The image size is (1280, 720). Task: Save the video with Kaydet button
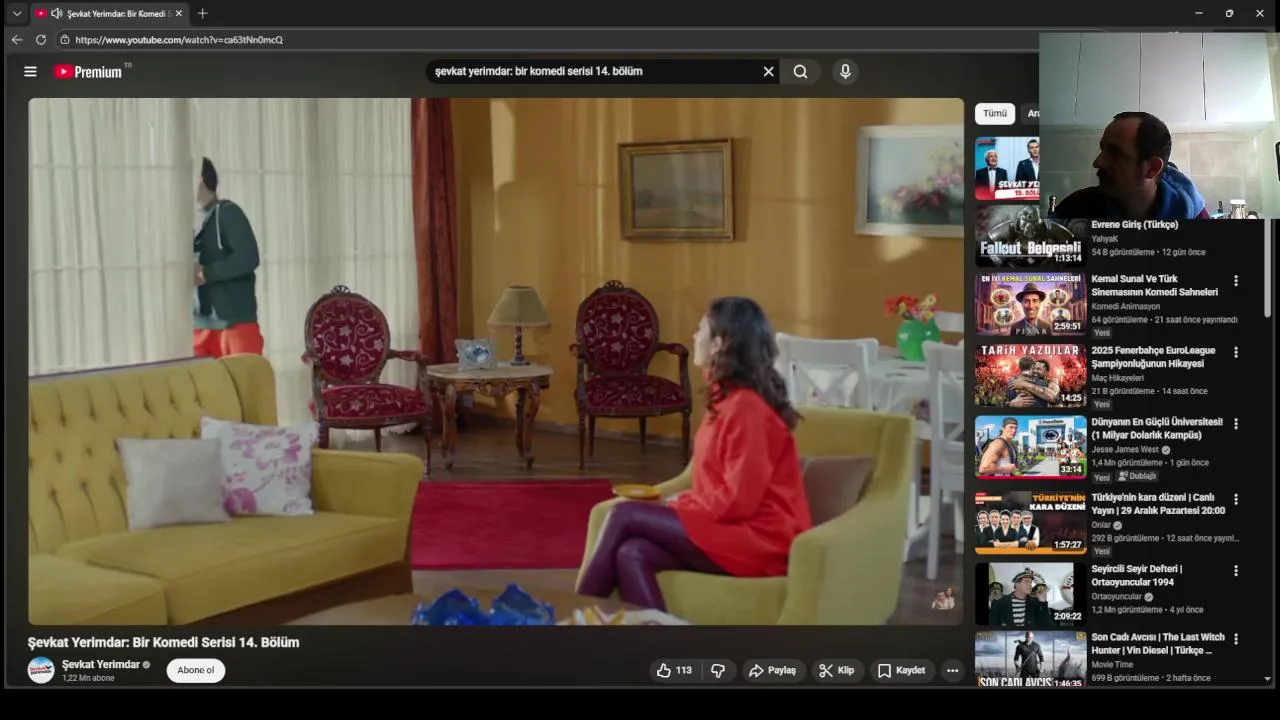(x=901, y=670)
